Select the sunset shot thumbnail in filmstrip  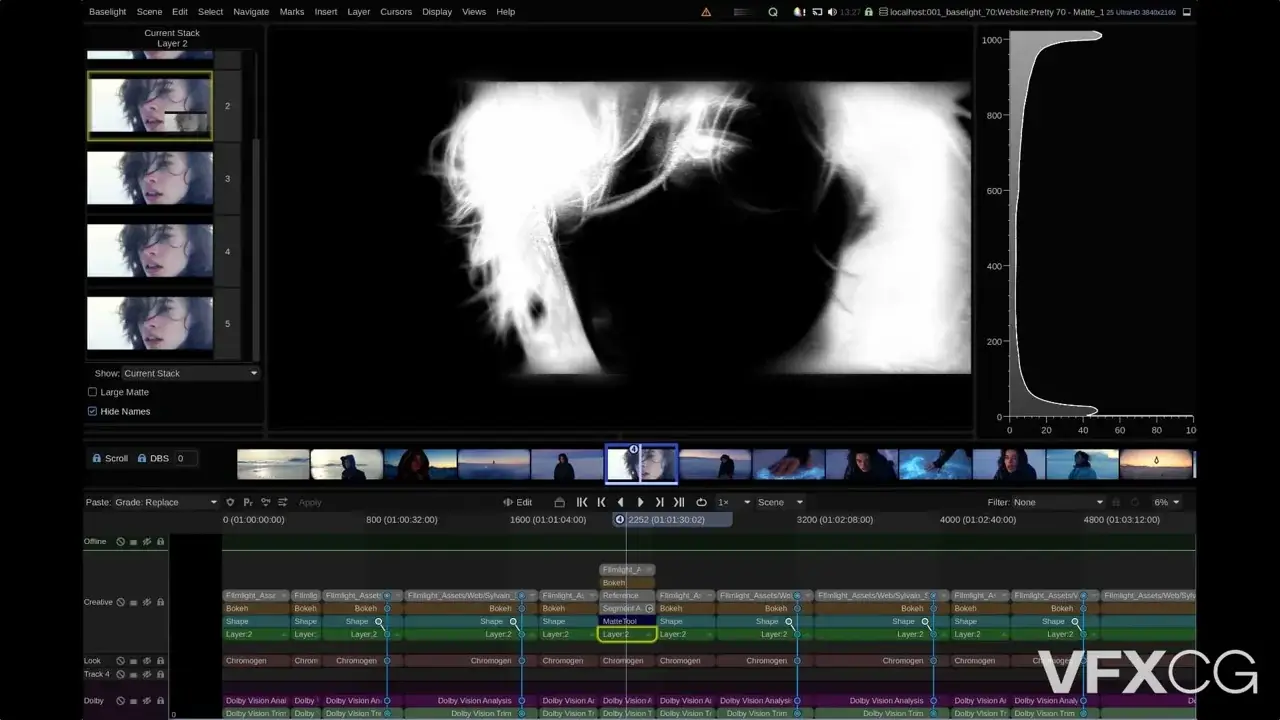click(1155, 464)
